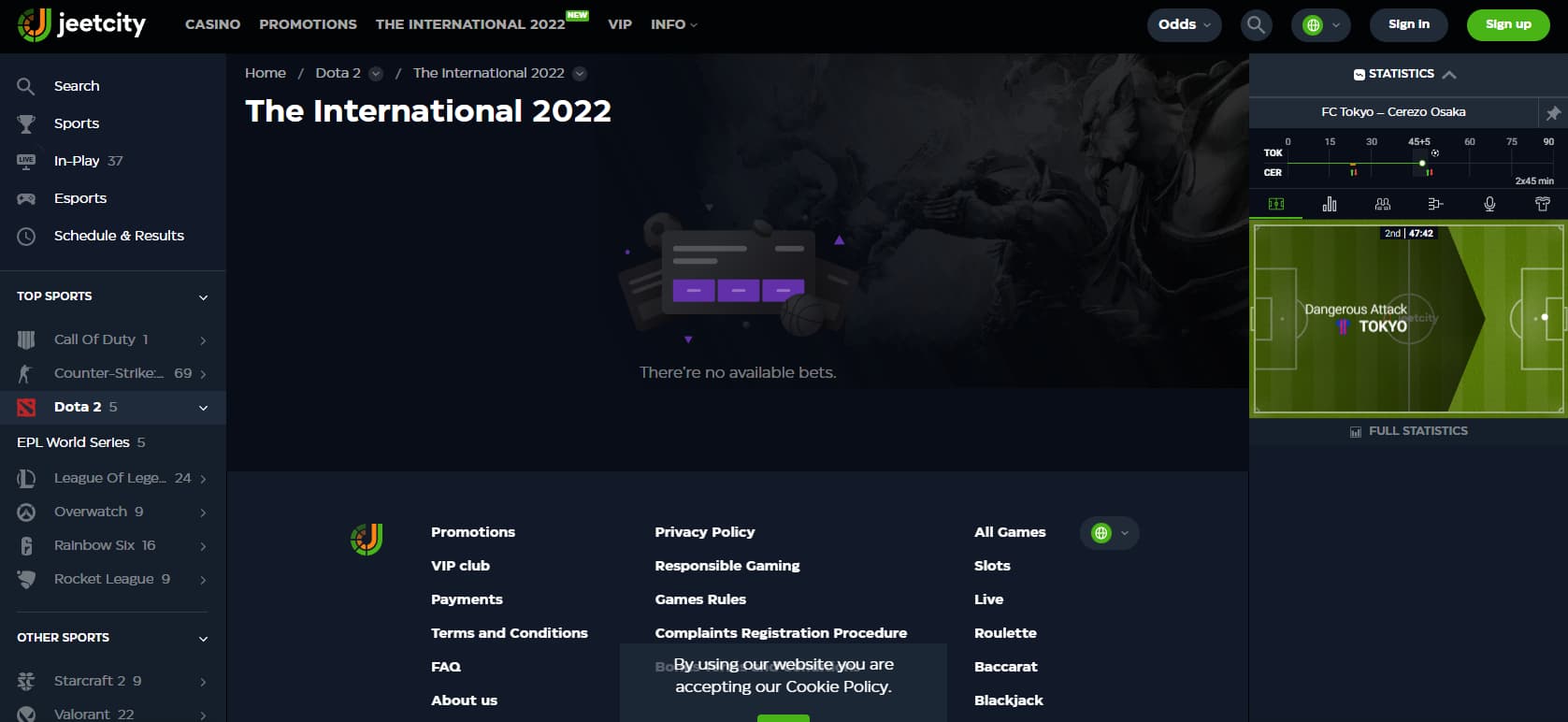Click the Esports gamepad icon
The width and height of the screenshot is (1568, 722).
[x=26, y=198]
